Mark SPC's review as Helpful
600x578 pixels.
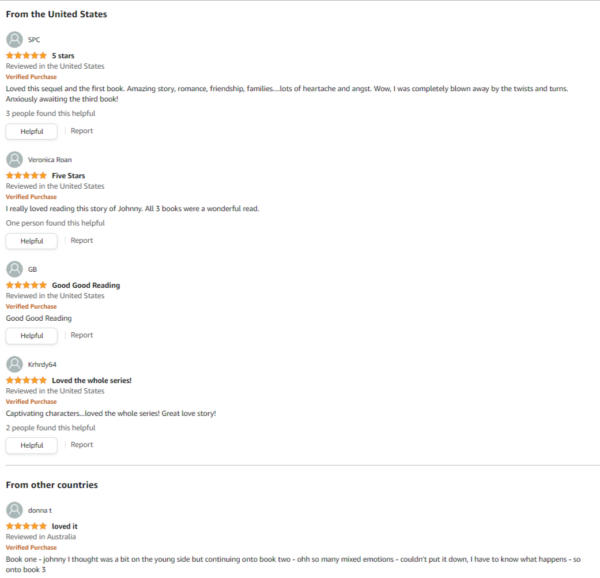(32, 131)
